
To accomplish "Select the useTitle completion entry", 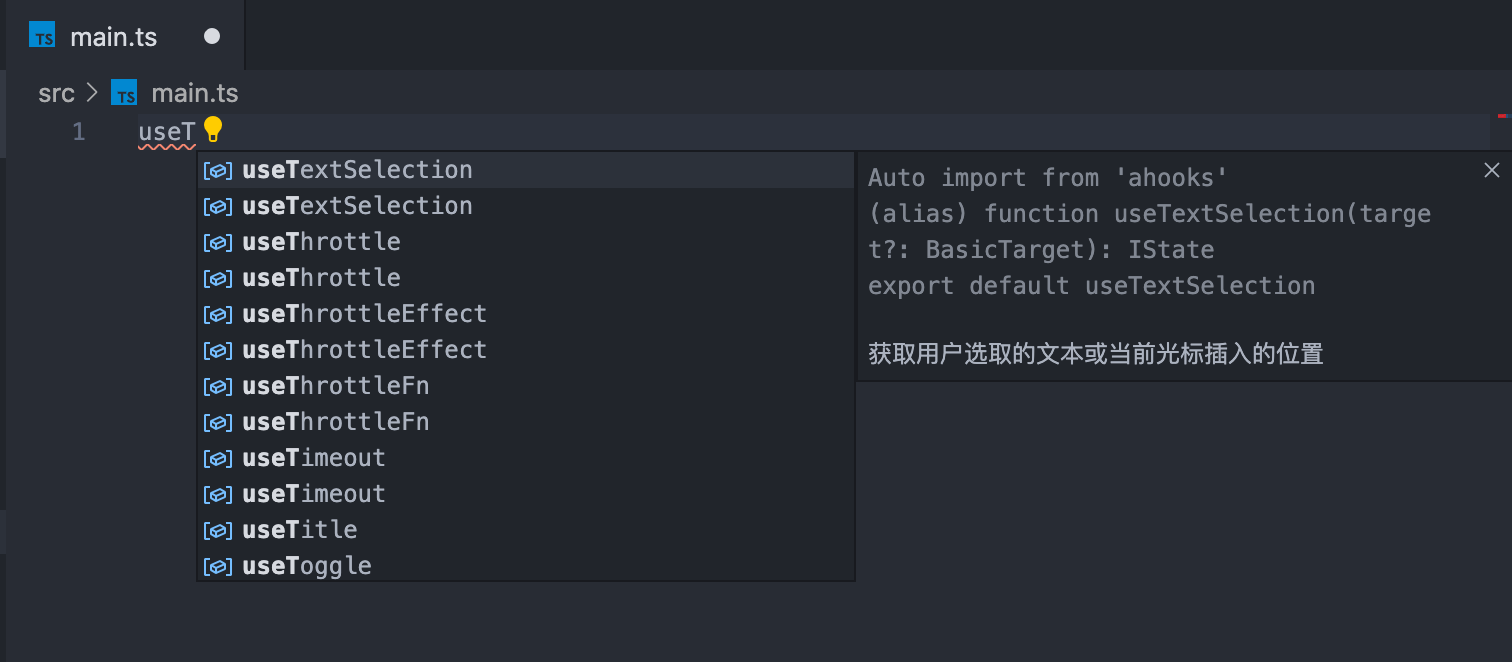I will click(299, 530).
